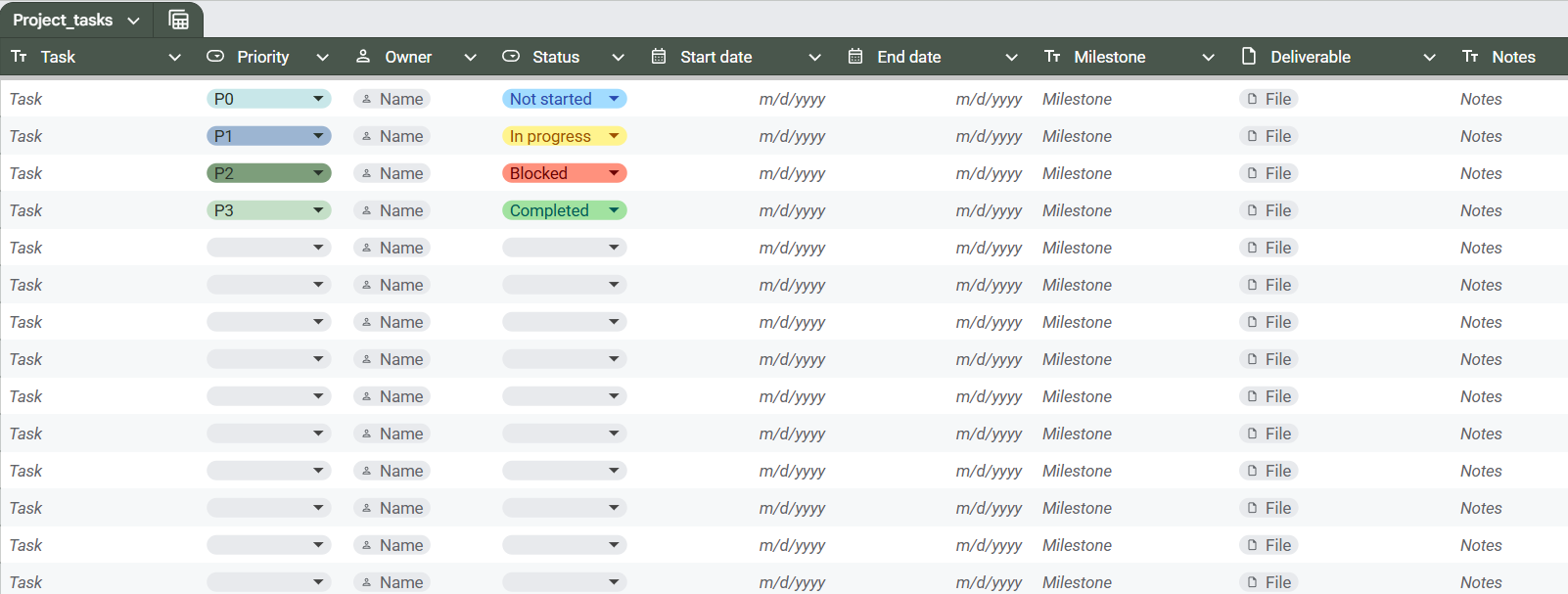1568x594 pixels.
Task: Click the Name people chip in the P1 row
Action: [392, 136]
